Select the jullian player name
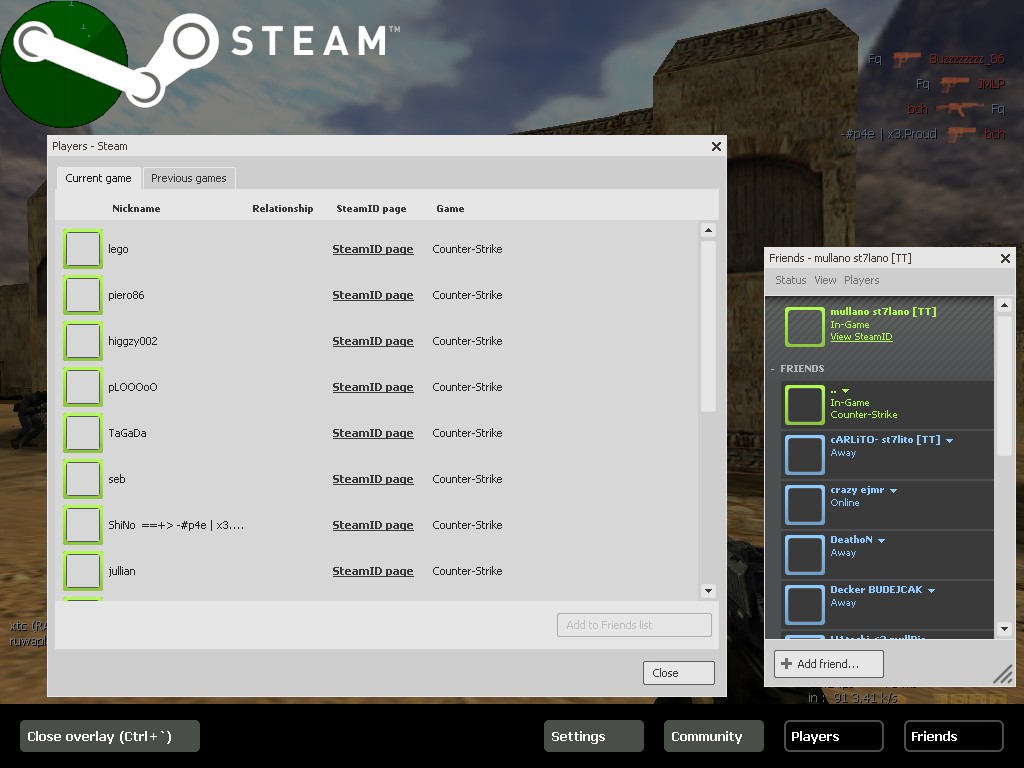The image size is (1024, 768). [x=121, y=571]
